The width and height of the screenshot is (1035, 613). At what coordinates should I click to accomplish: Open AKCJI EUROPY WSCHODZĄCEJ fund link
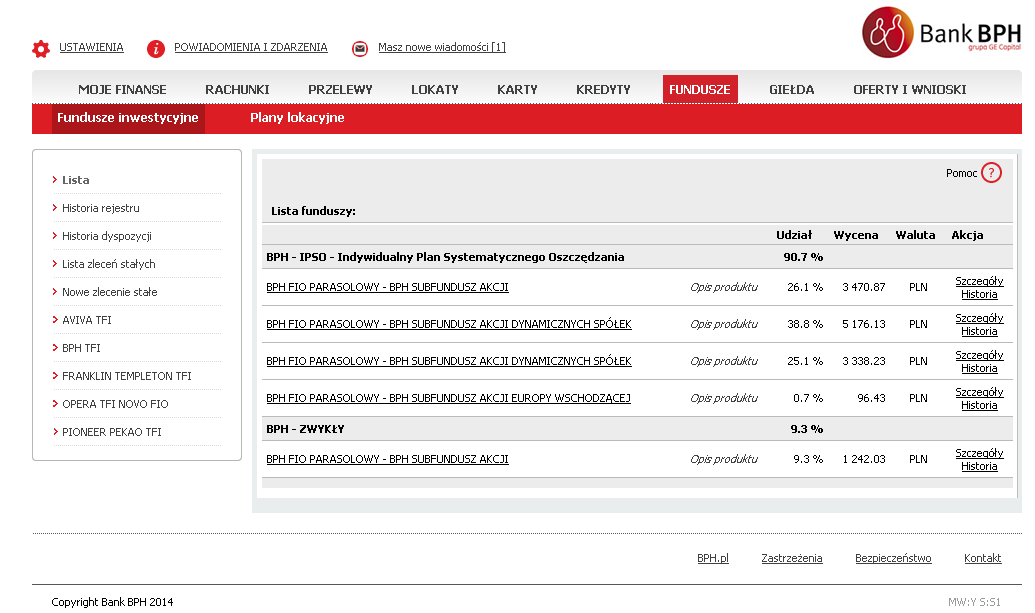448,398
